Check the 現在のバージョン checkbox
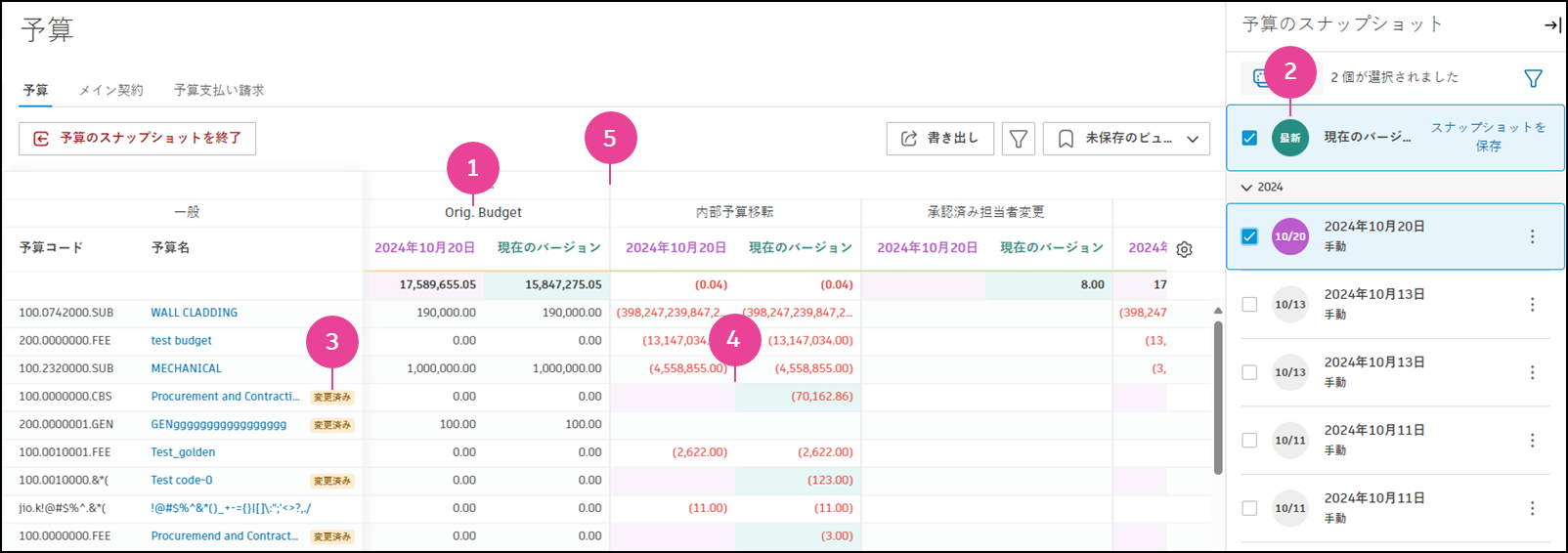Image resolution: width=1568 pixels, height=553 pixels. pos(1249,138)
